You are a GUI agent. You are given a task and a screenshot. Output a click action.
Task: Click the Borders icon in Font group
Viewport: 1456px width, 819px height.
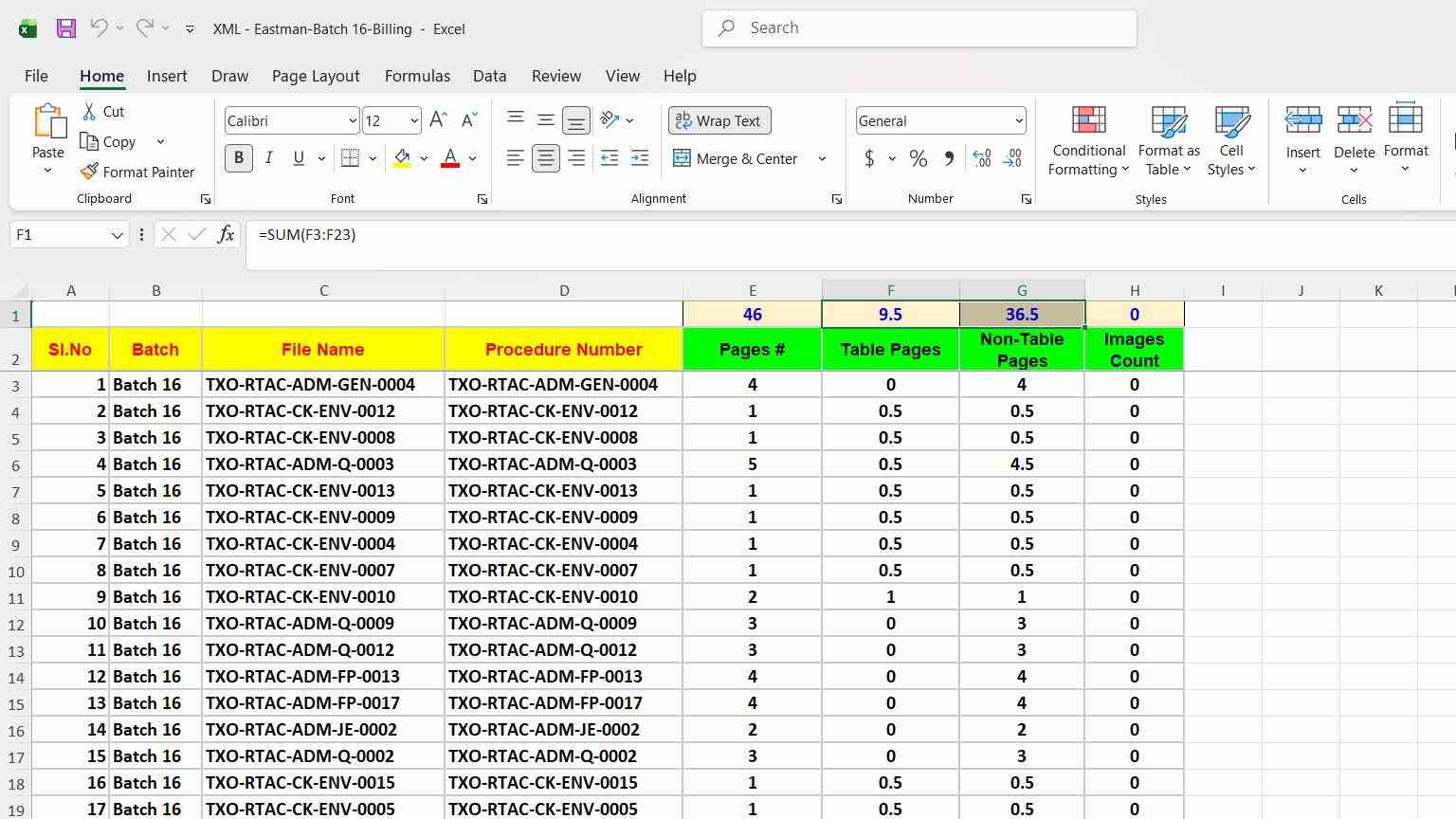pyautogui.click(x=350, y=158)
